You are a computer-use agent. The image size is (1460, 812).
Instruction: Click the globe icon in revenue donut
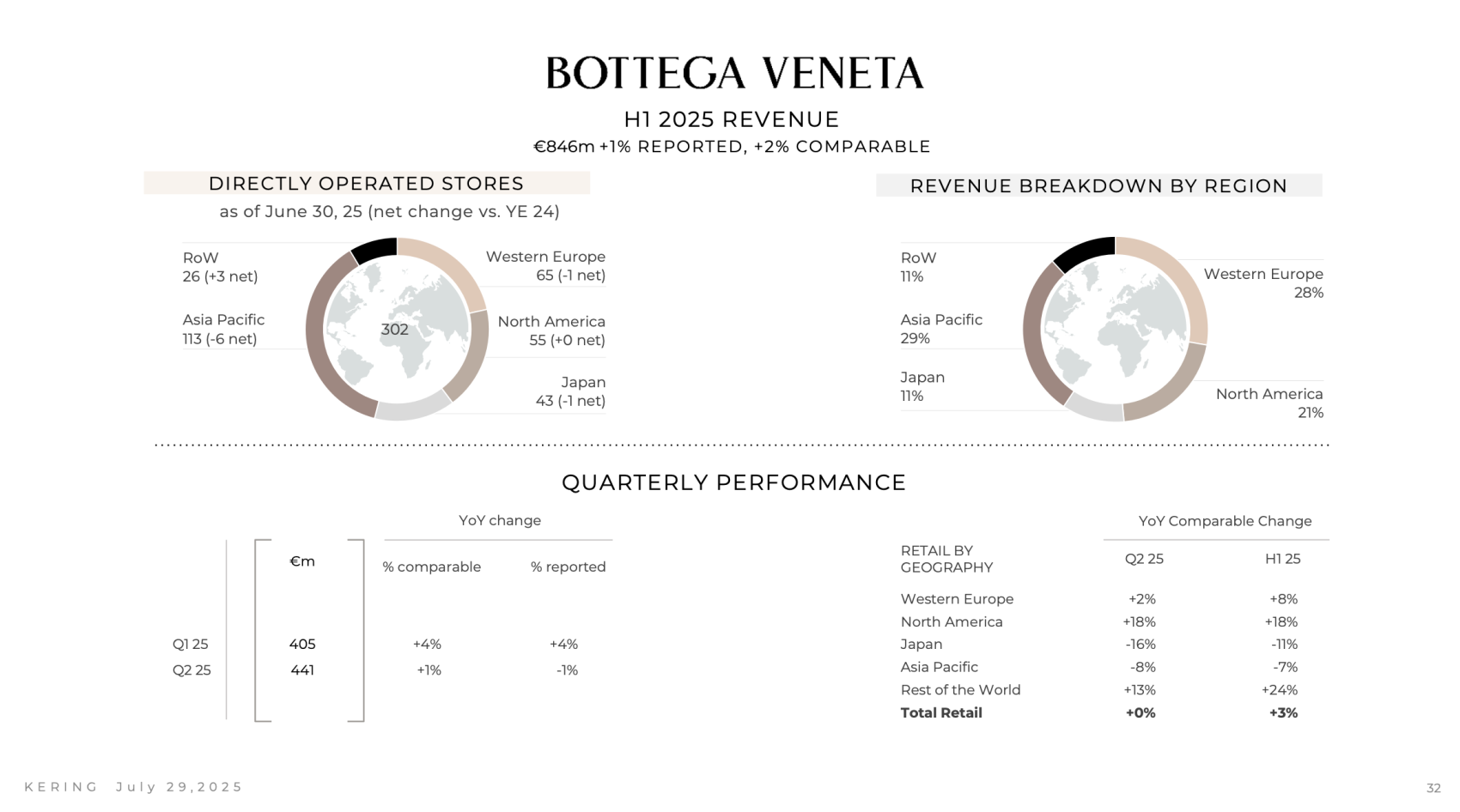1115,328
